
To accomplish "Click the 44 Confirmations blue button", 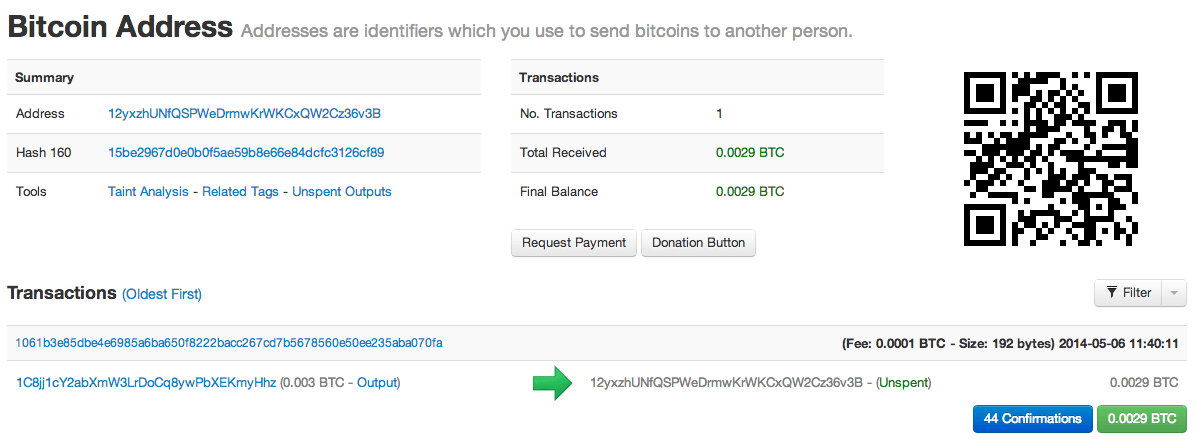I will click(1032, 419).
